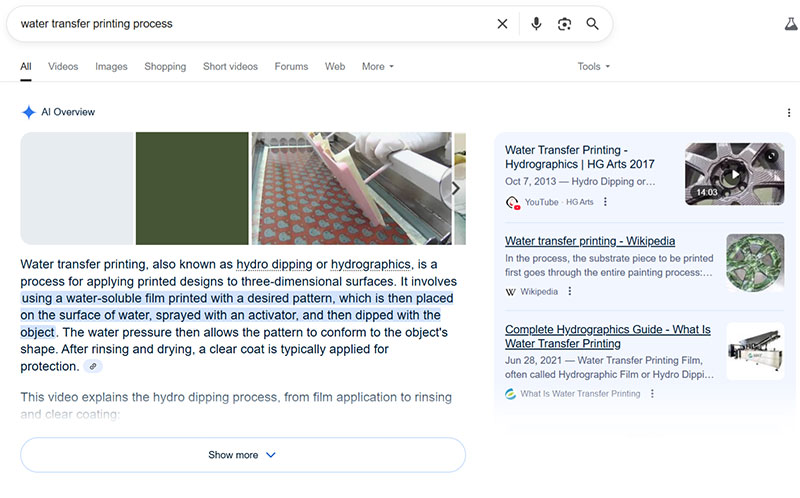Click the YouTube favicon icon
Image resolution: width=800 pixels, height=498 pixels.
click(512, 203)
